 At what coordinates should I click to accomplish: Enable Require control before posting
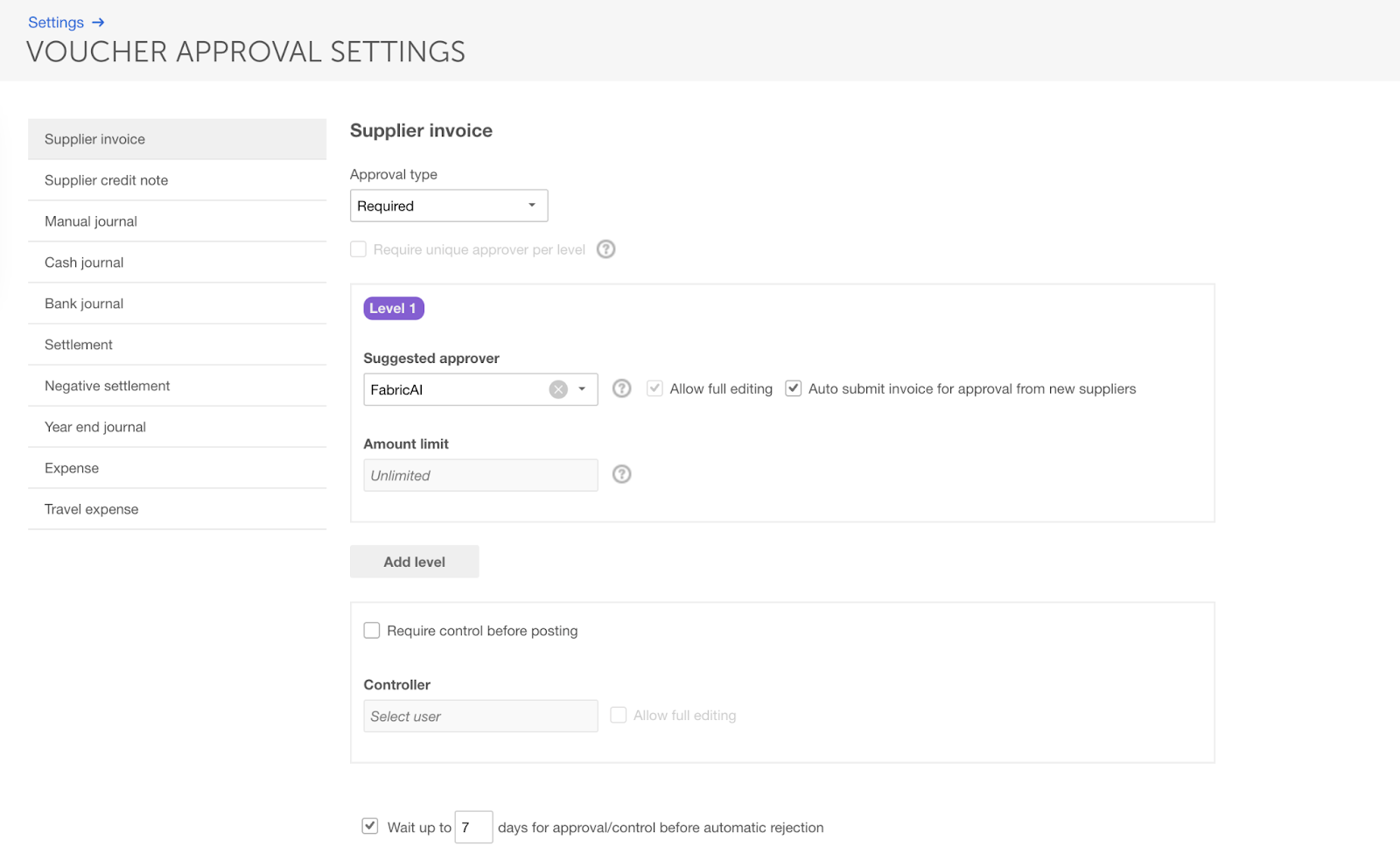(x=372, y=631)
